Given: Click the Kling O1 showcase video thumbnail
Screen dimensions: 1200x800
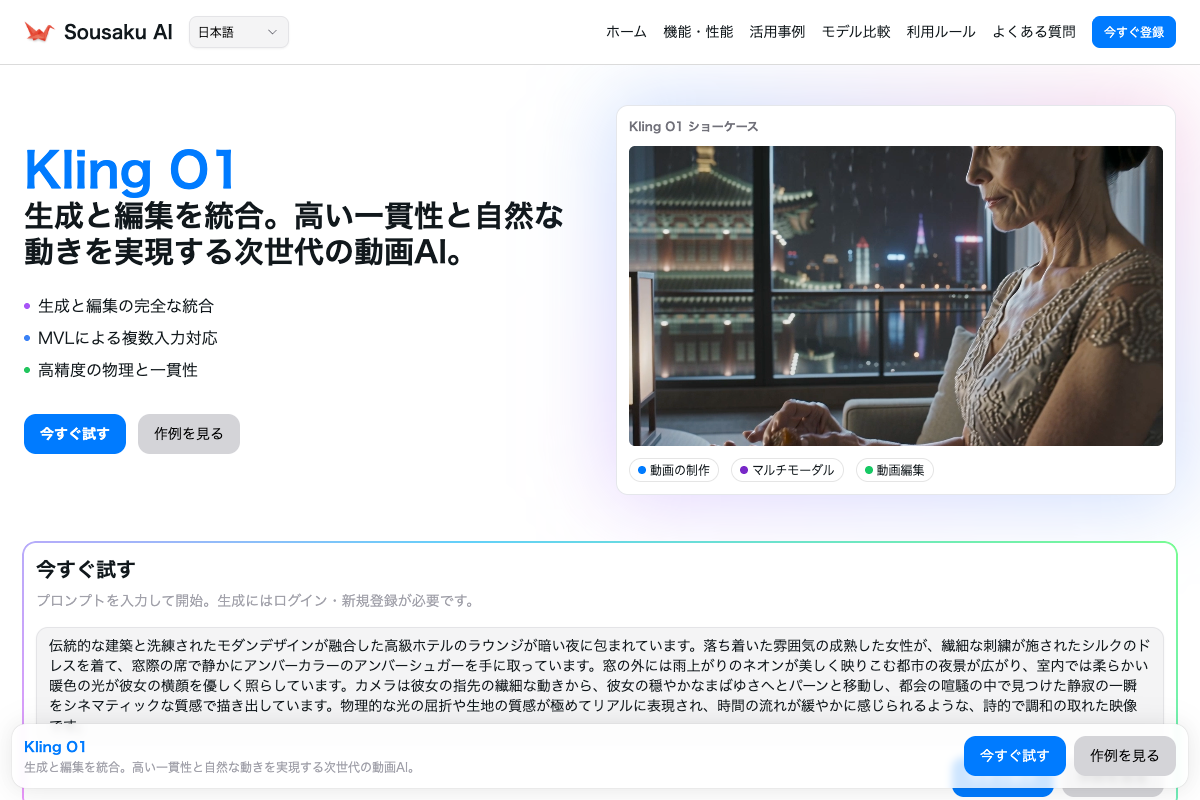Looking at the screenshot, I should click(895, 296).
